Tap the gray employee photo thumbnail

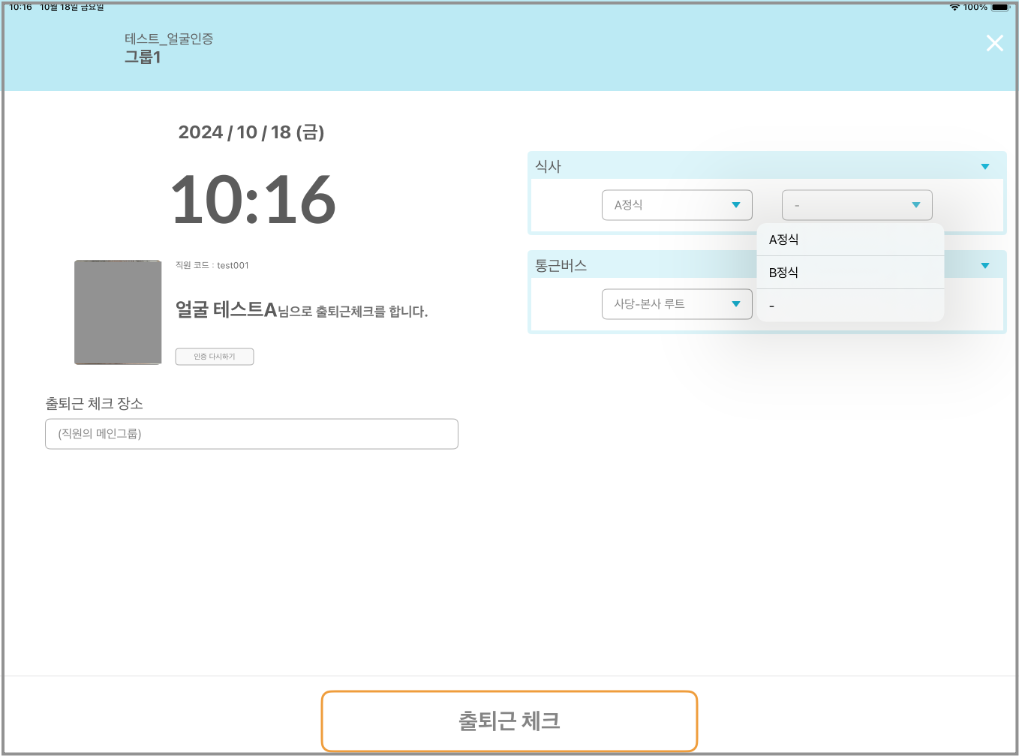[x=117, y=312]
